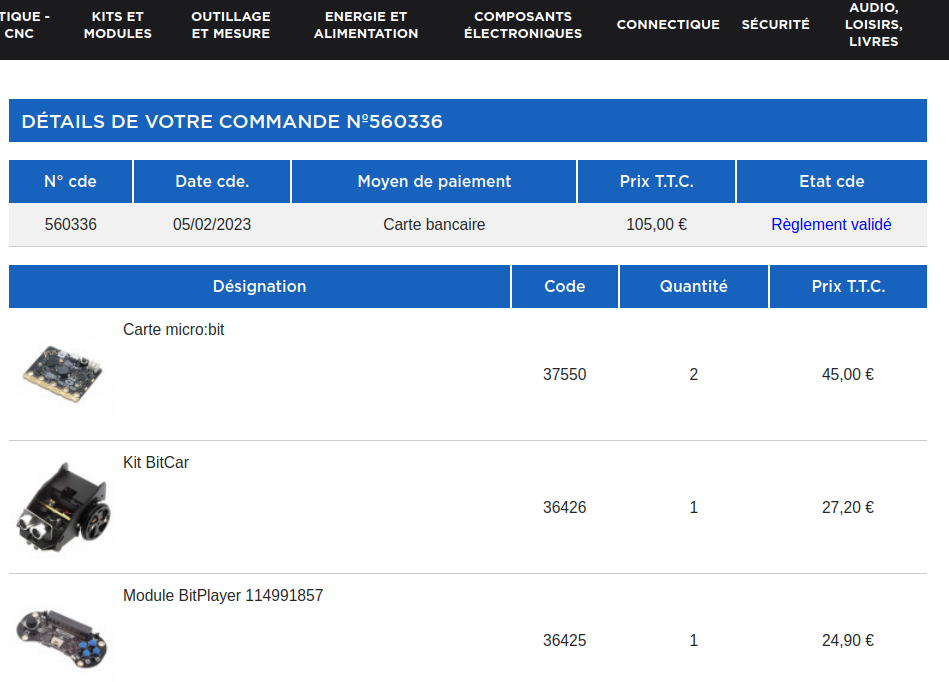Open the Composants Électroniques menu
The width and height of the screenshot is (949, 682).
point(523,25)
